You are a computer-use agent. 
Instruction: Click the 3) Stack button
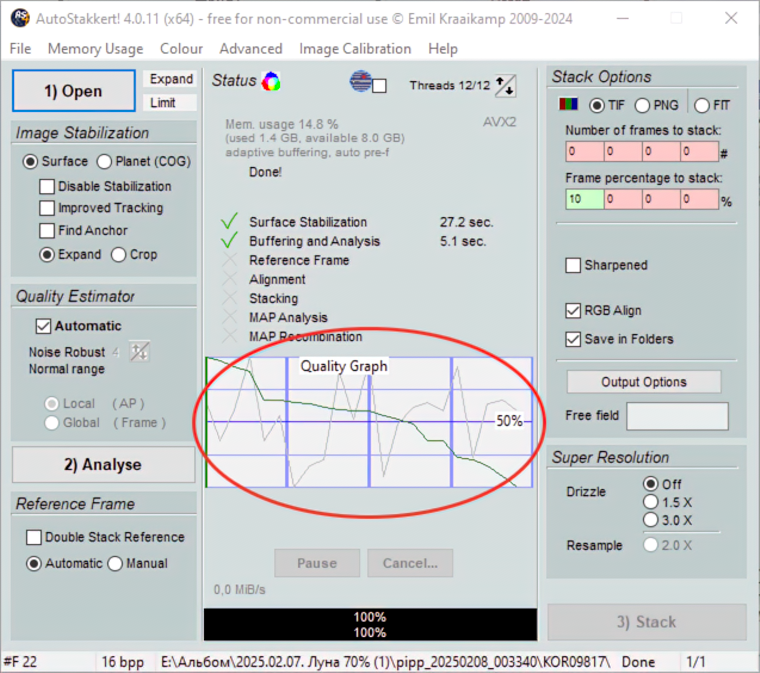point(647,622)
